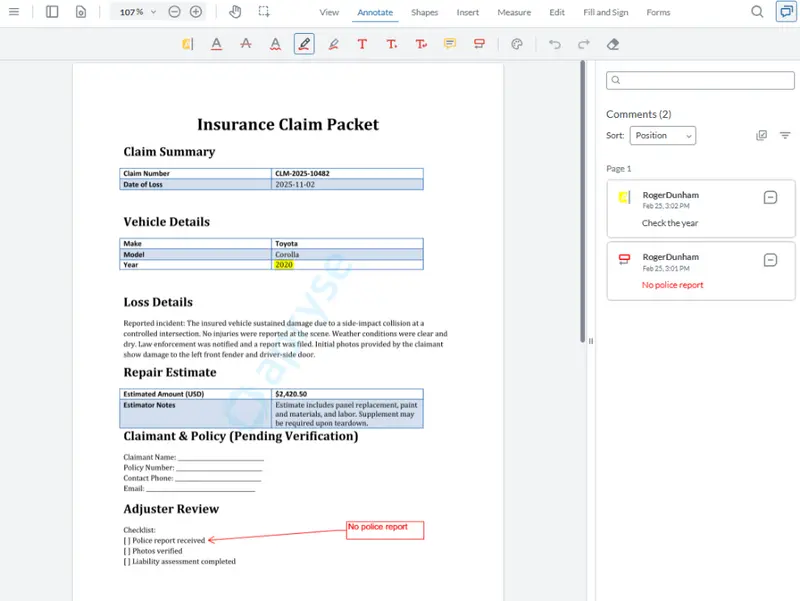Click the Policy Number blank line

219,468
